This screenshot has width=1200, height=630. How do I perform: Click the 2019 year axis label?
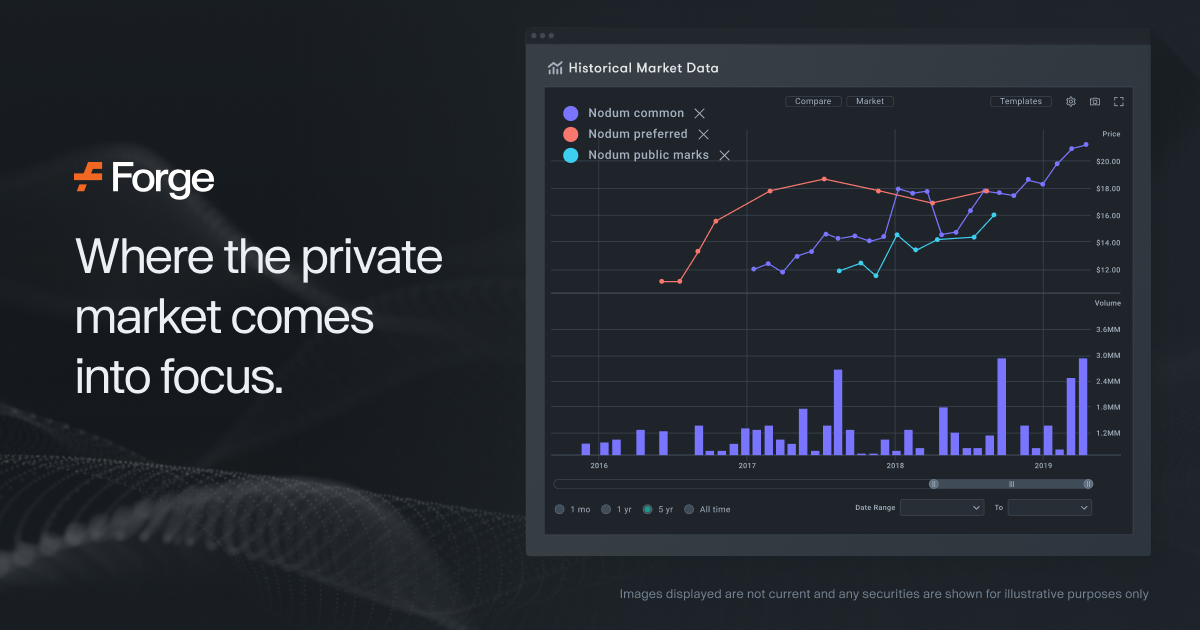[x=1043, y=466]
